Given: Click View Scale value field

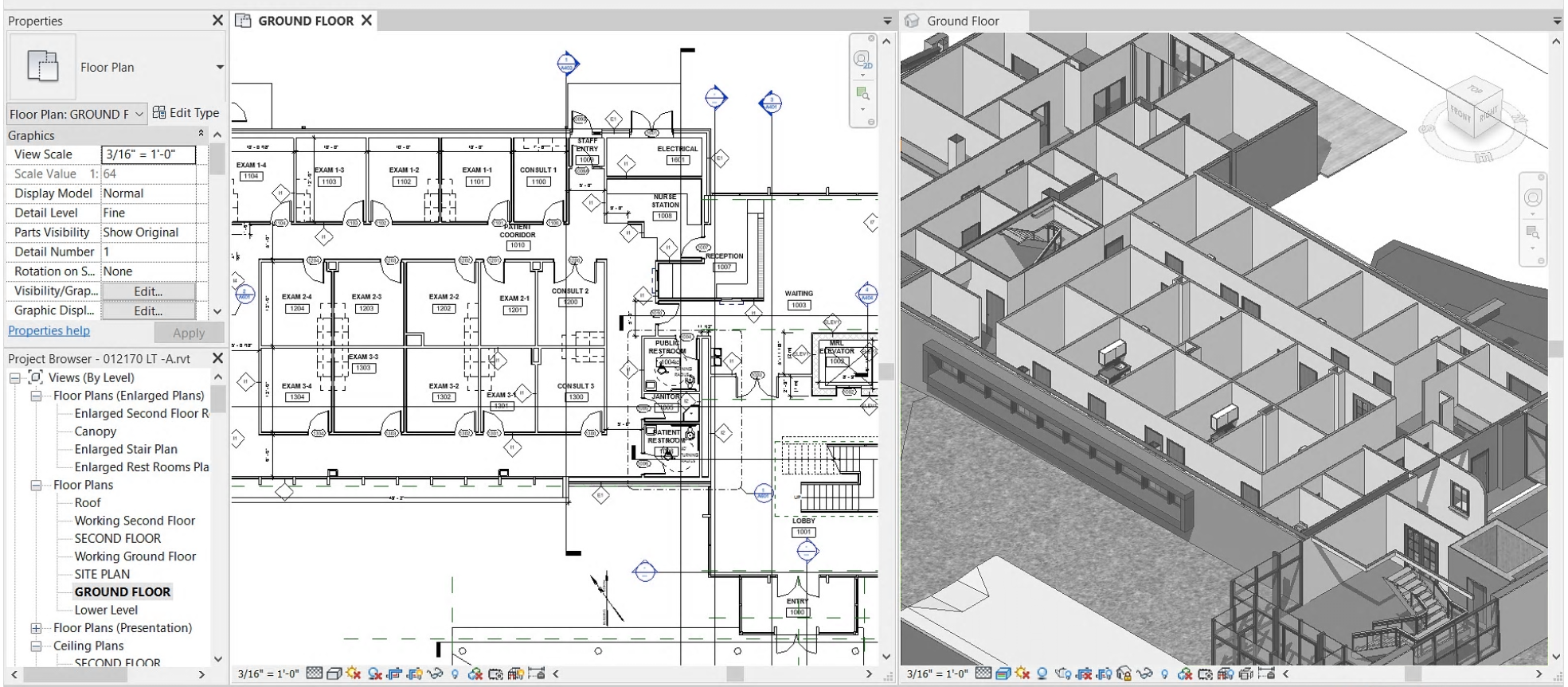Looking at the screenshot, I should tap(148, 154).
